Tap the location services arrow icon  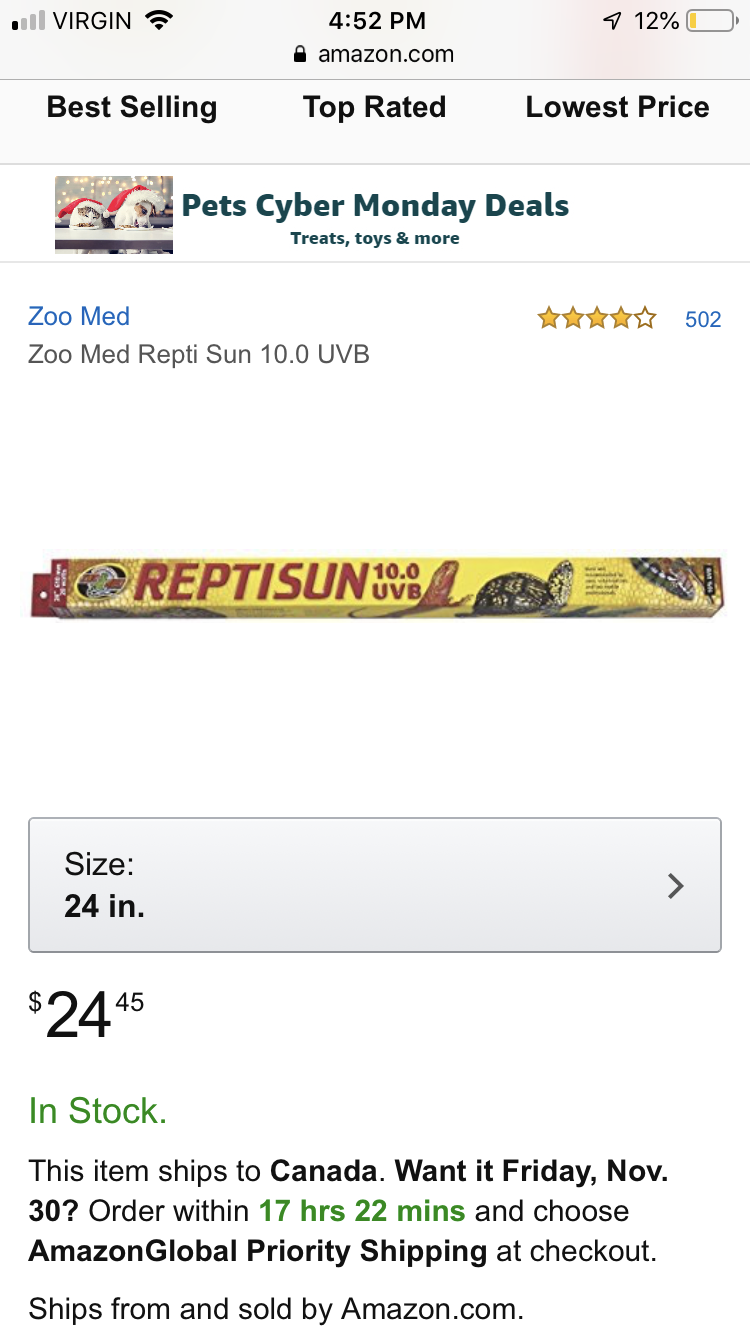(x=611, y=21)
